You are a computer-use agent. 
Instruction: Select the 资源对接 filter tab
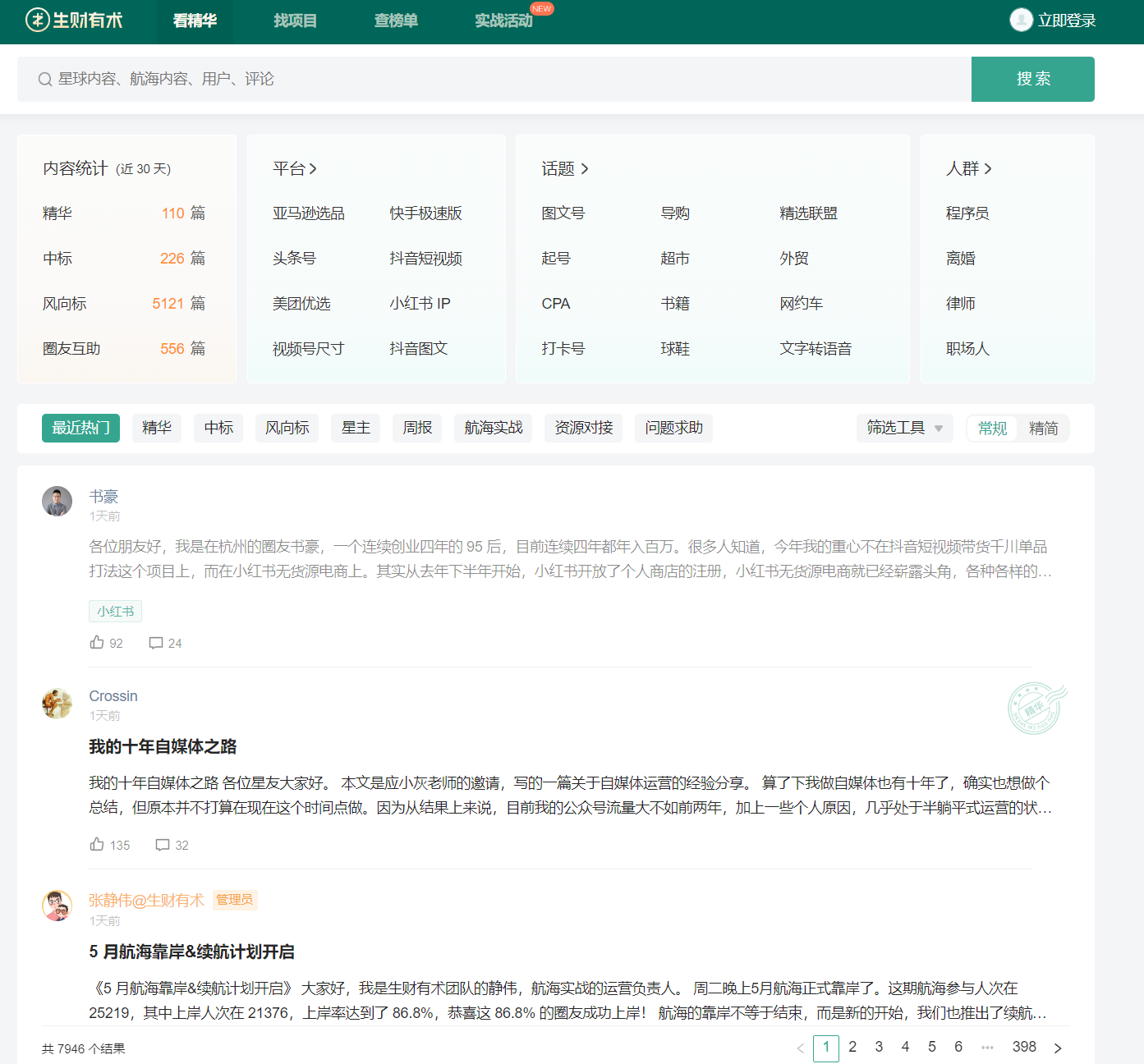[584, 428]
